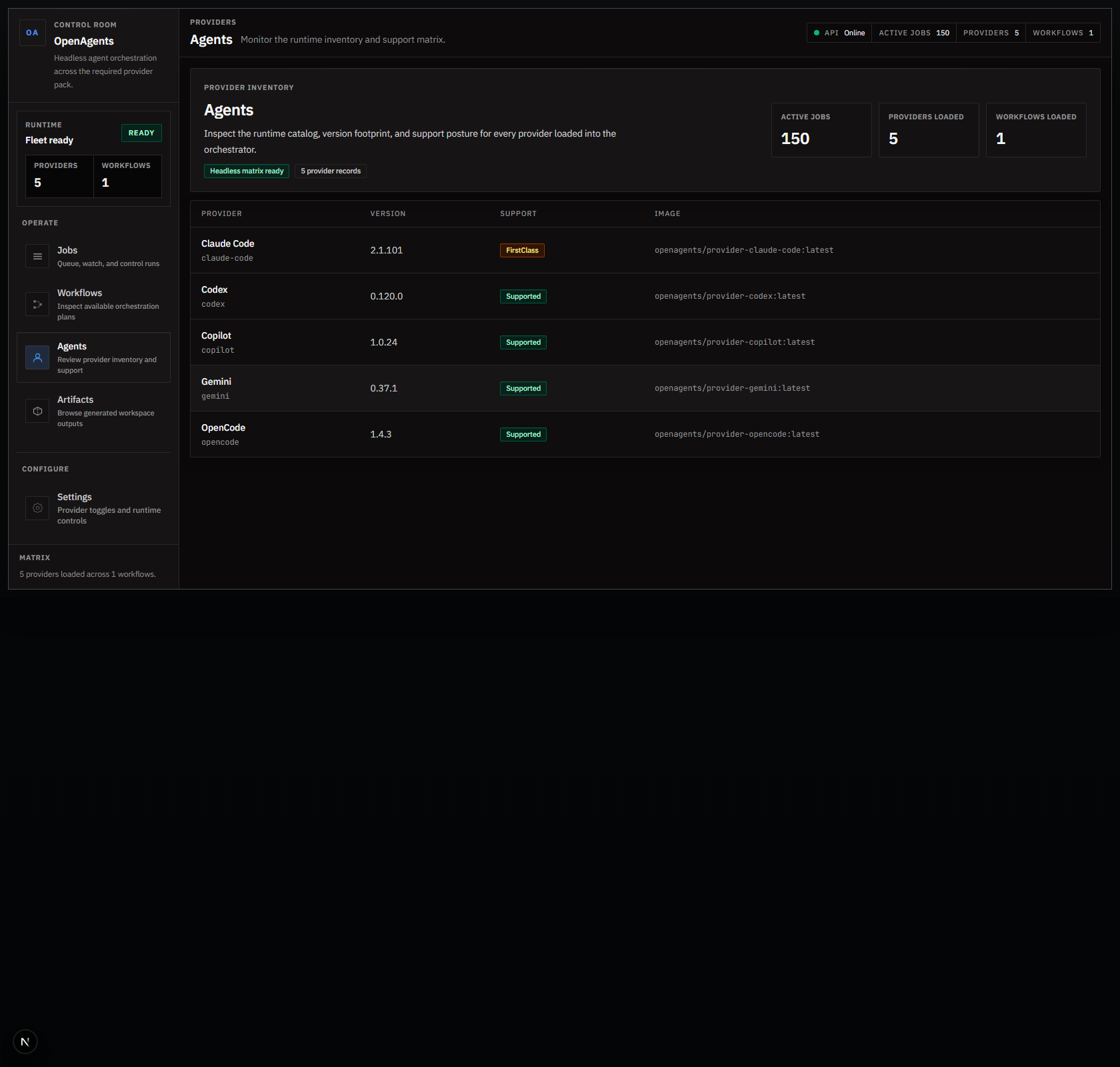Click the lowercase opencode slug text
The width and height of the screenshot is (1120, 1067).
220,442
